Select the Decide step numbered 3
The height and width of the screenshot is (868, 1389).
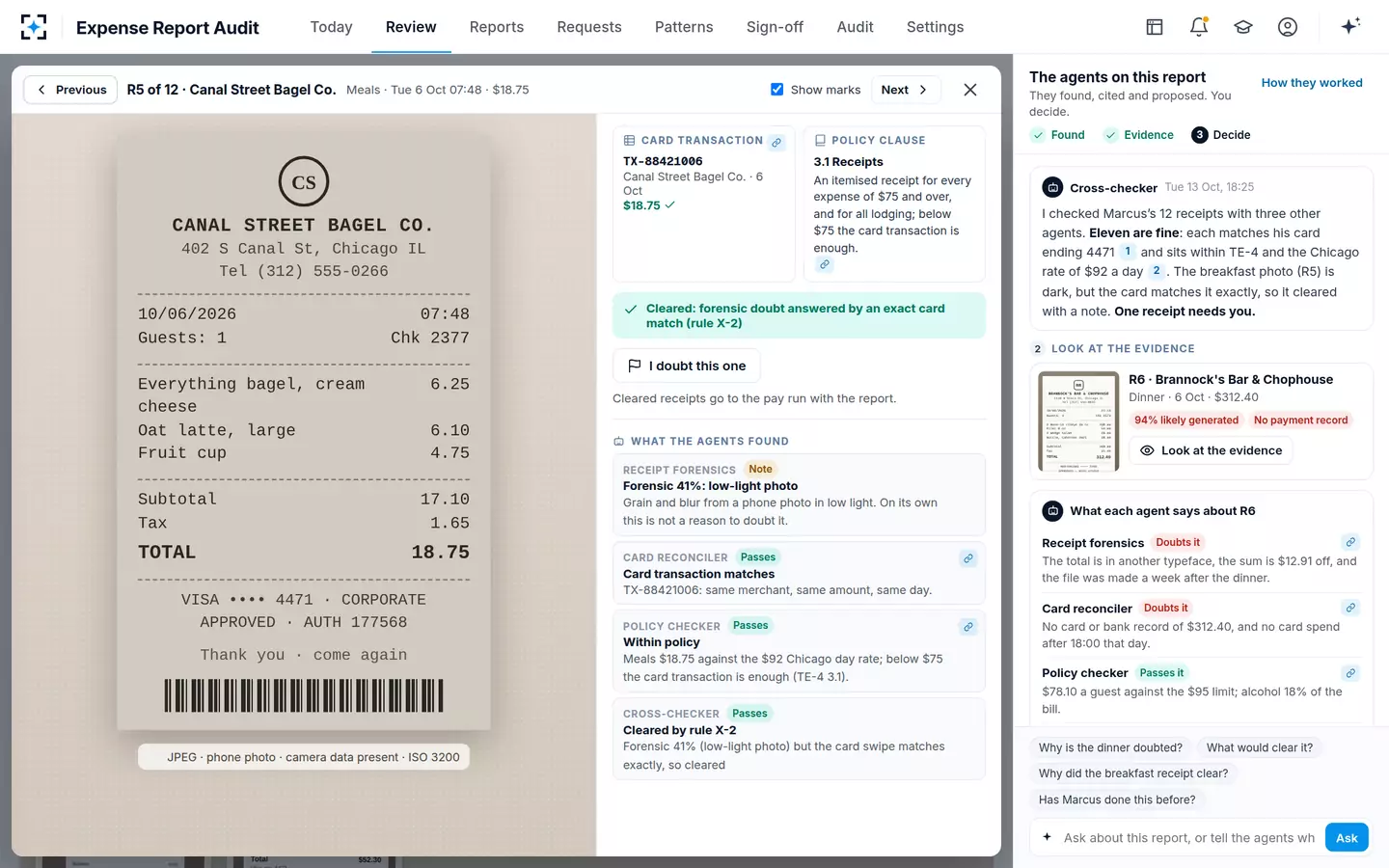tap(1221, 135)
